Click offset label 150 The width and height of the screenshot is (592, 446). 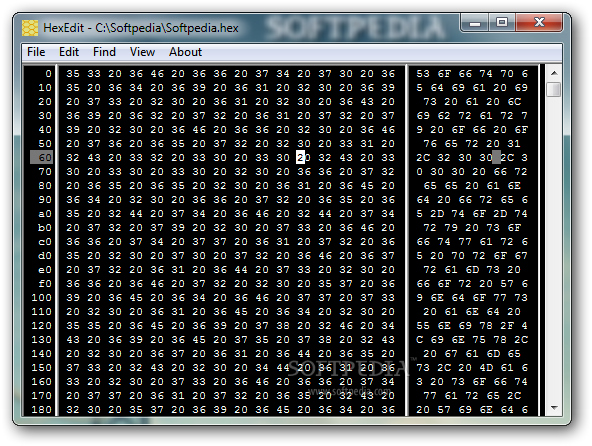pos(42,367)
